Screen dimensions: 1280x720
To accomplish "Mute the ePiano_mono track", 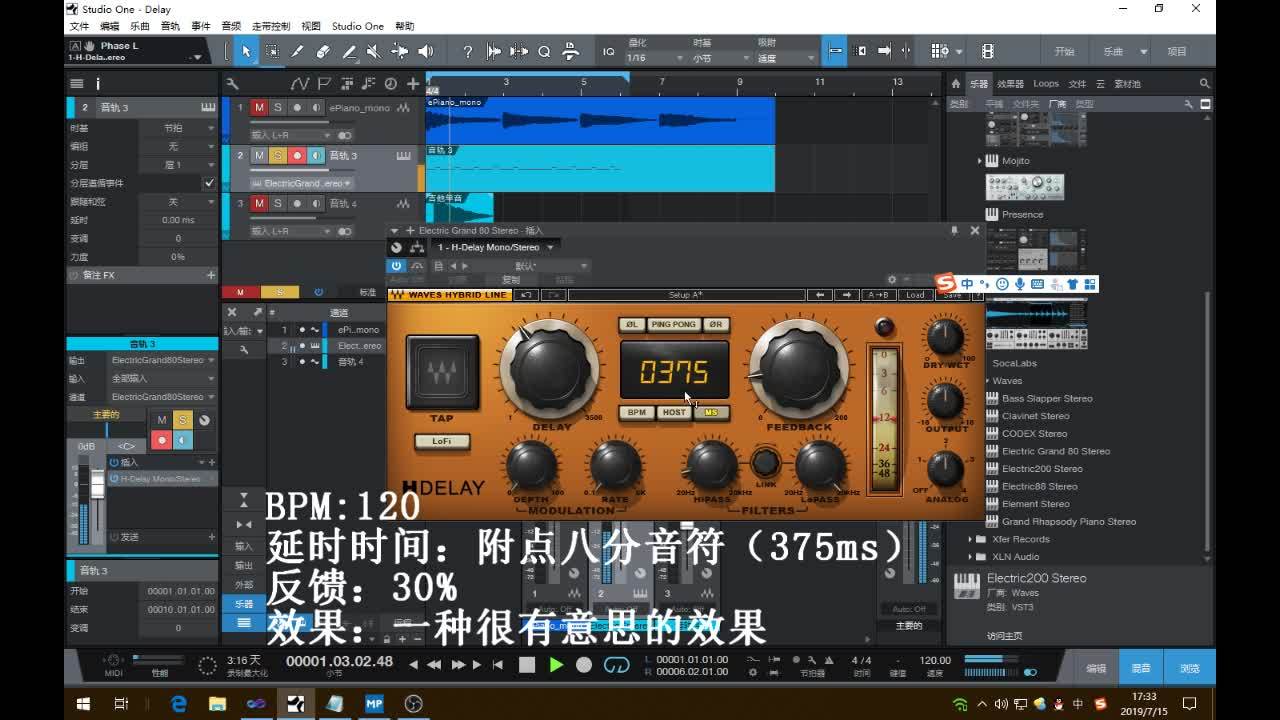I will click(x=259, y=108).
